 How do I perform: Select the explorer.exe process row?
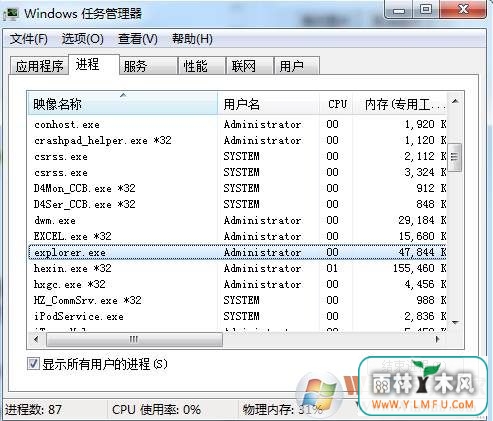(x=237, y=252)
